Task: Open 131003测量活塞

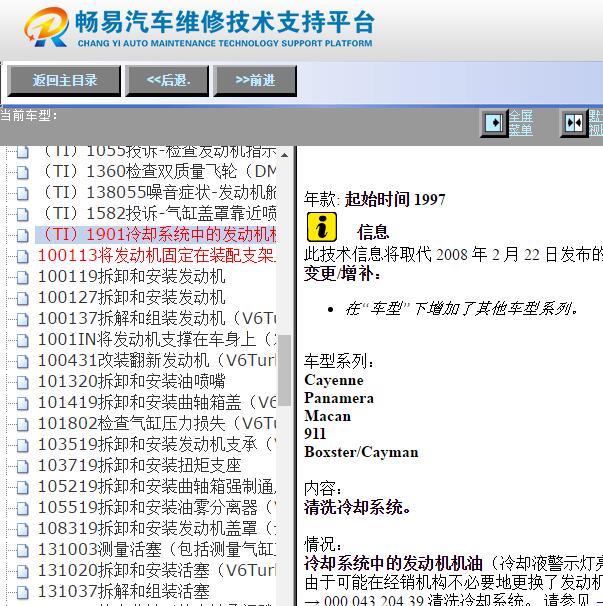Action: (157, 549)
